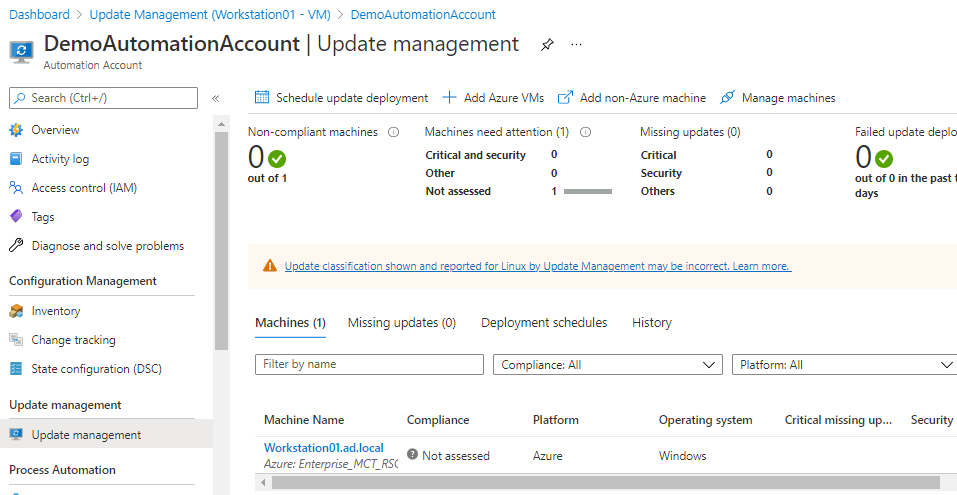Image resolution: width=957 pixels, height=495 pixels.
Task: Click the Filter by name field
Action: (x=368, y=365)
